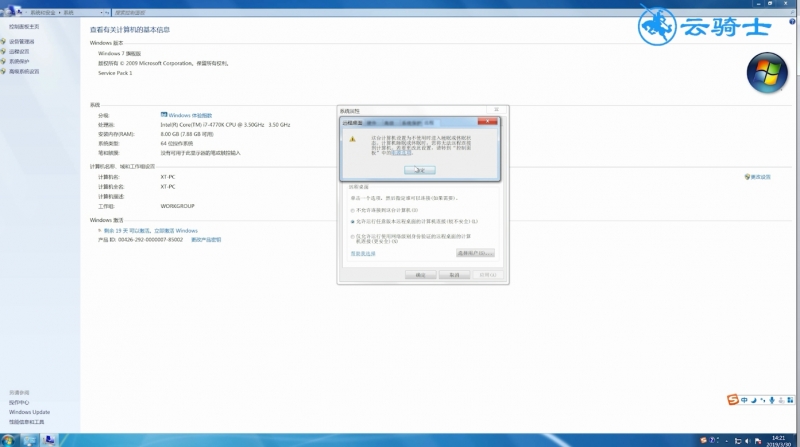Open 性能信息和工具 link in lower left
Viewport: 800px width, 447px height.
pyautogui.click(x=27, y=422)
